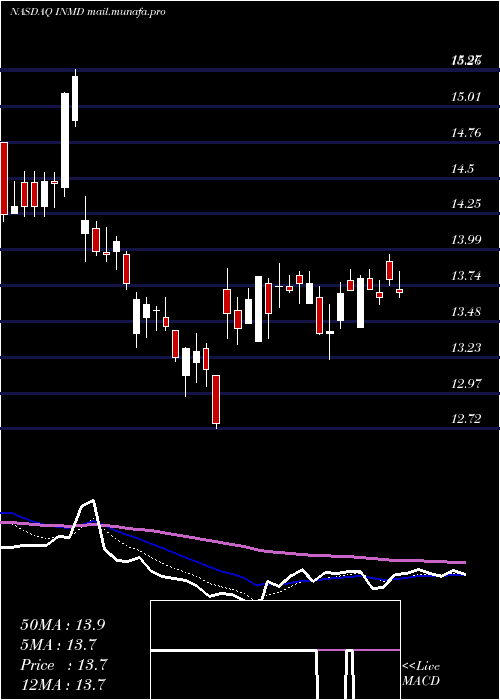Click the 12.72 price axis label

click(x=466, y=419)
